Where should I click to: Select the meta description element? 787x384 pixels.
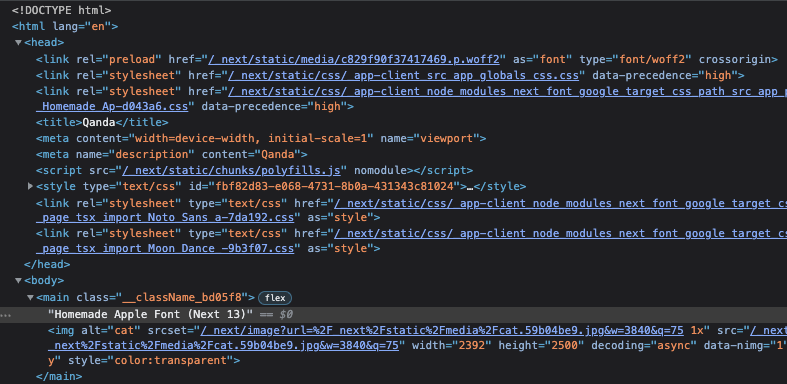tap(172, 154)
